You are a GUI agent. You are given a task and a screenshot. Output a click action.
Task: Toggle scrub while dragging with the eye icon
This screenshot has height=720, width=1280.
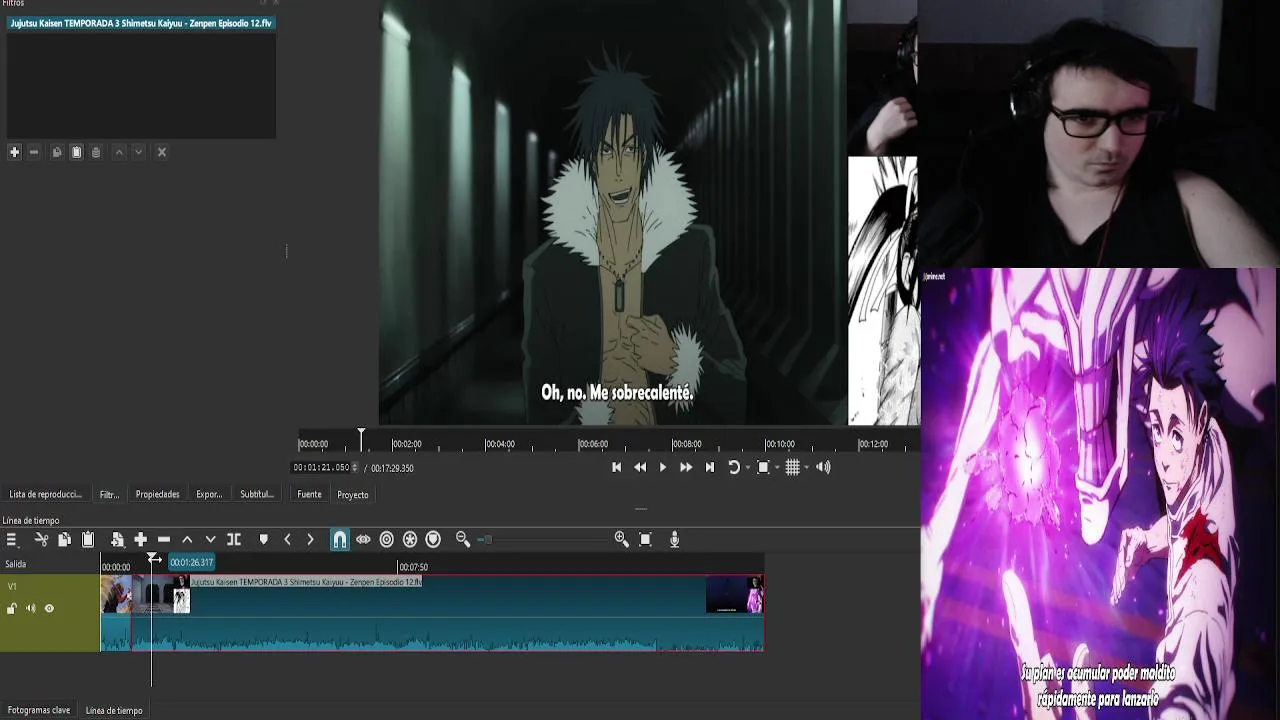click(363, 539)
